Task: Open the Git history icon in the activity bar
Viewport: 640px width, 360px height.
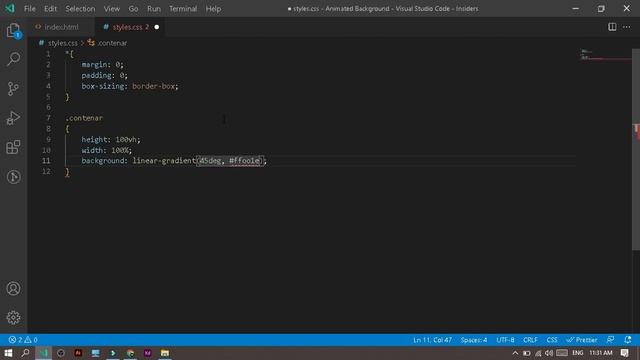Action: point(13,177)
